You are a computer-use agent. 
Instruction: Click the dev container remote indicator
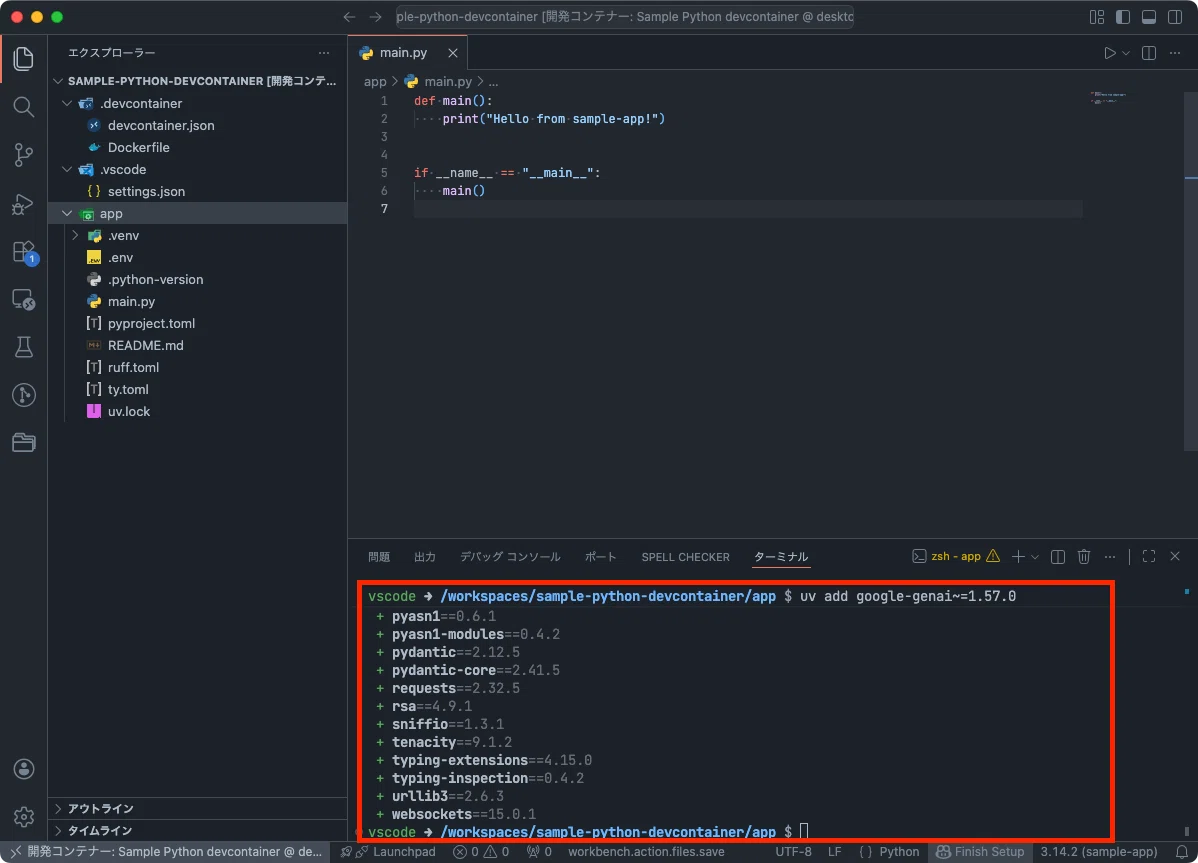click(165, 852)
